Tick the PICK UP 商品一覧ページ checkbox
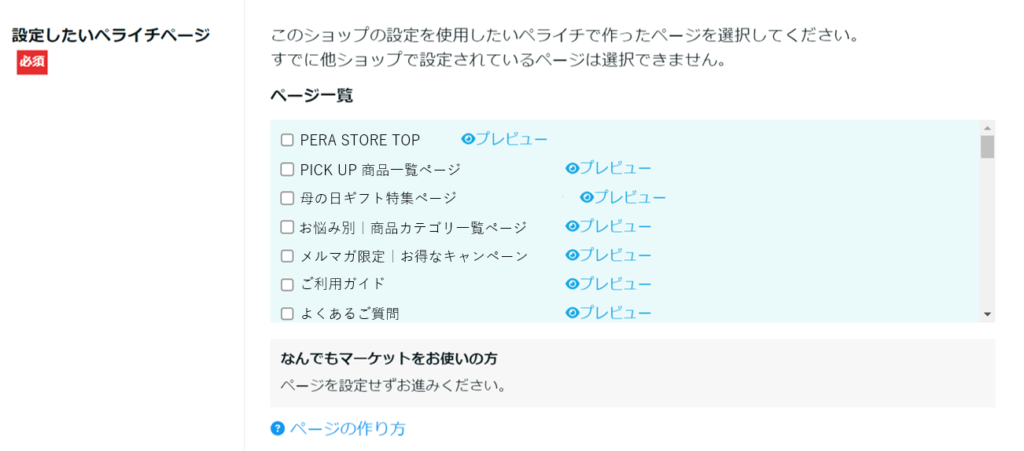 (x=287, y=169)
